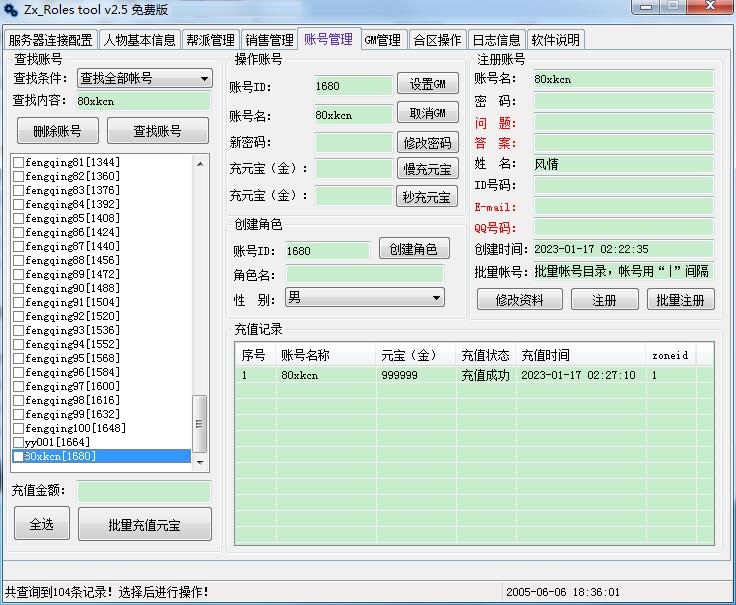Click the 批量注册 button

pyautogui.click(x=681, y=299)
